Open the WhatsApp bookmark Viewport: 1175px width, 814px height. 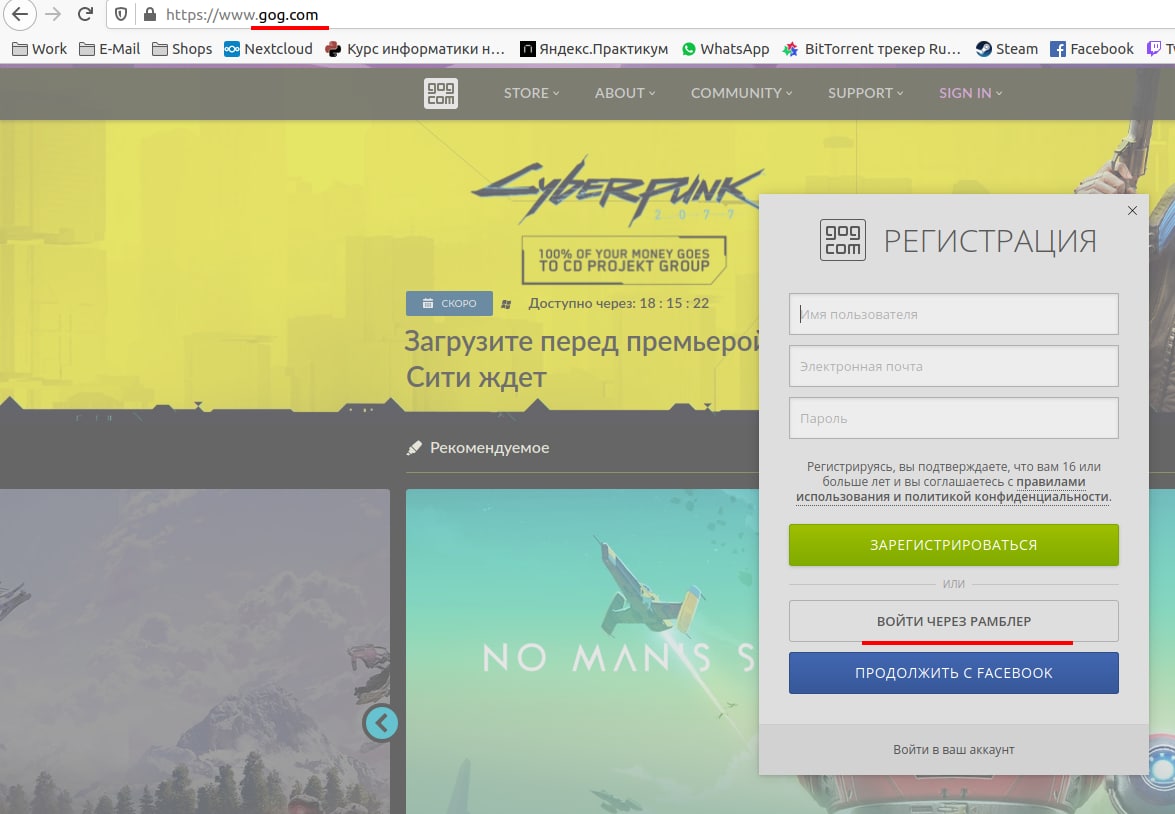point(725,49)
